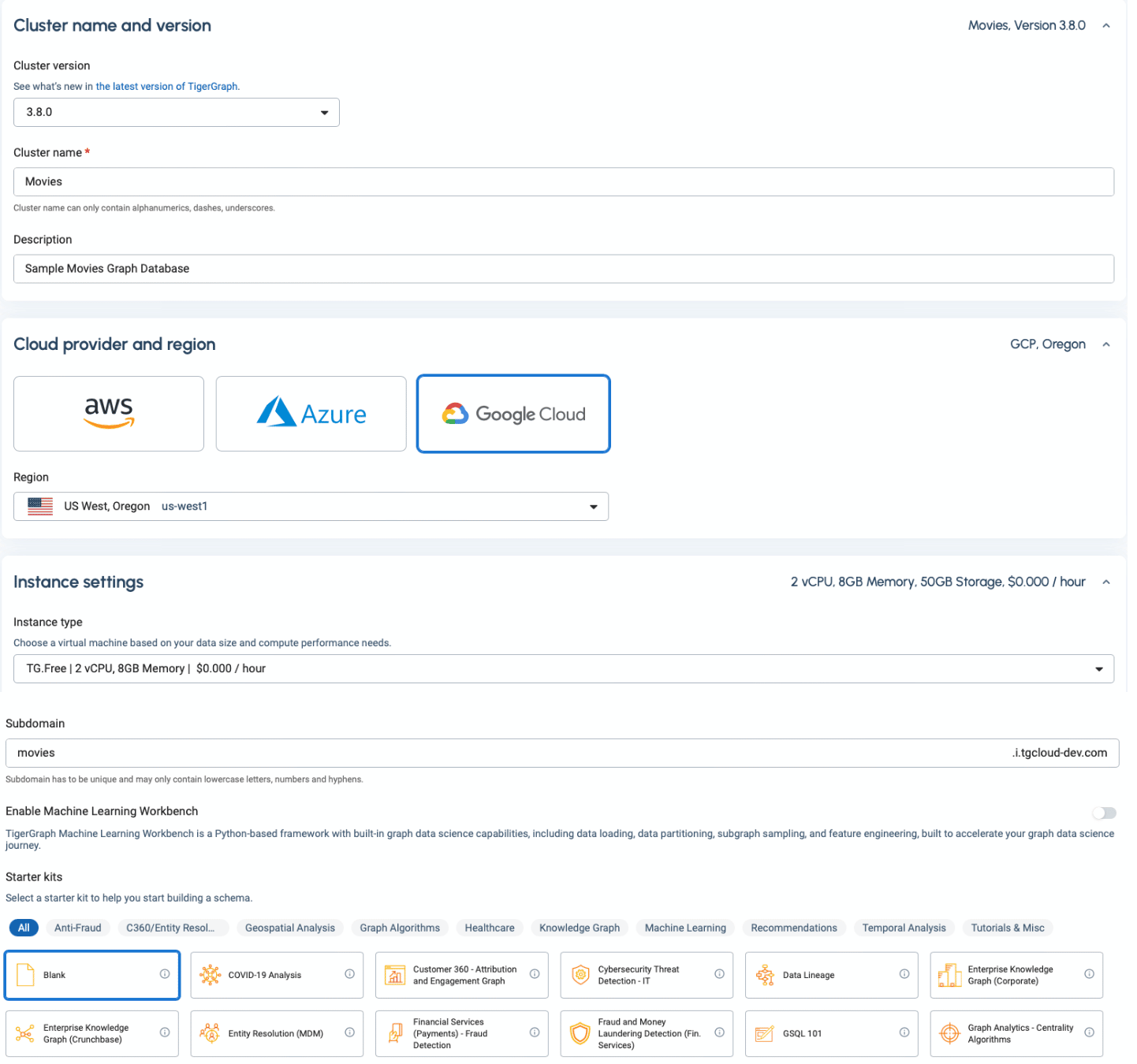Filter starter kits by Anti-Fraud

pyautogui.click(x=78, y=928)
